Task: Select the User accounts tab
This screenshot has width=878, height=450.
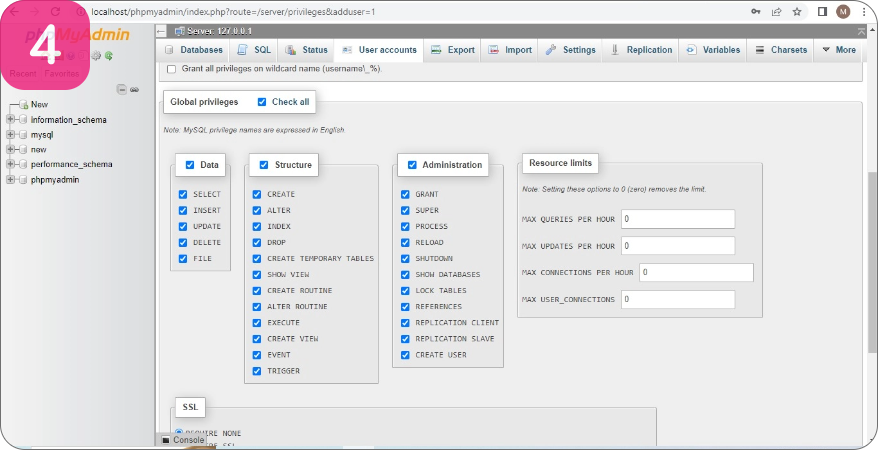Action: (x=379, y=50)
